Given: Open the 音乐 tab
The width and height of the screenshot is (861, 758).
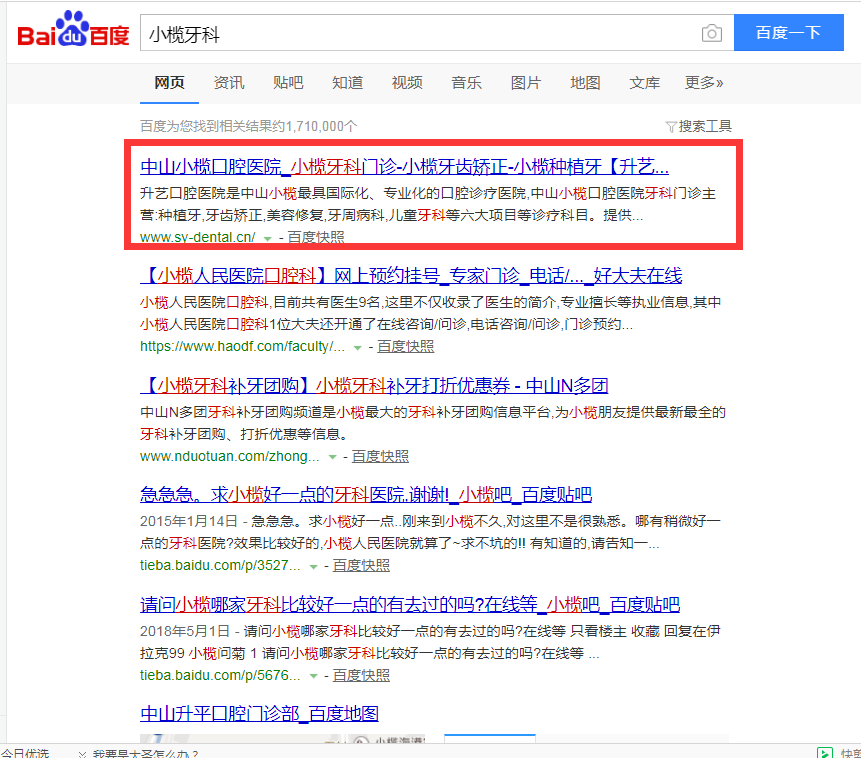Looking at the screenshot, I should pyautogui.click(x=466, y=83).
